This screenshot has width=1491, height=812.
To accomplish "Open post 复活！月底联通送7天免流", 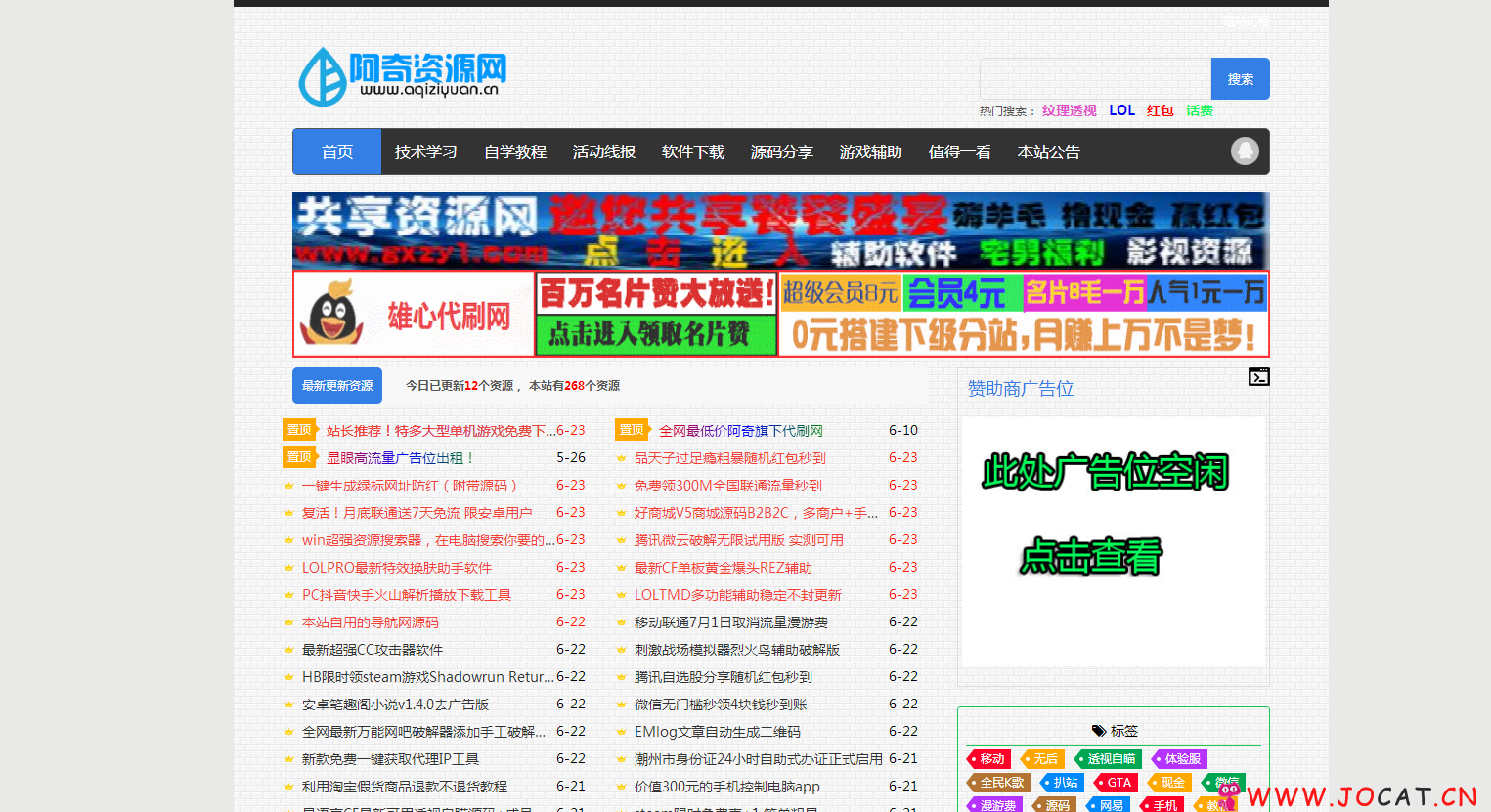I will click(x=417, y=513).
